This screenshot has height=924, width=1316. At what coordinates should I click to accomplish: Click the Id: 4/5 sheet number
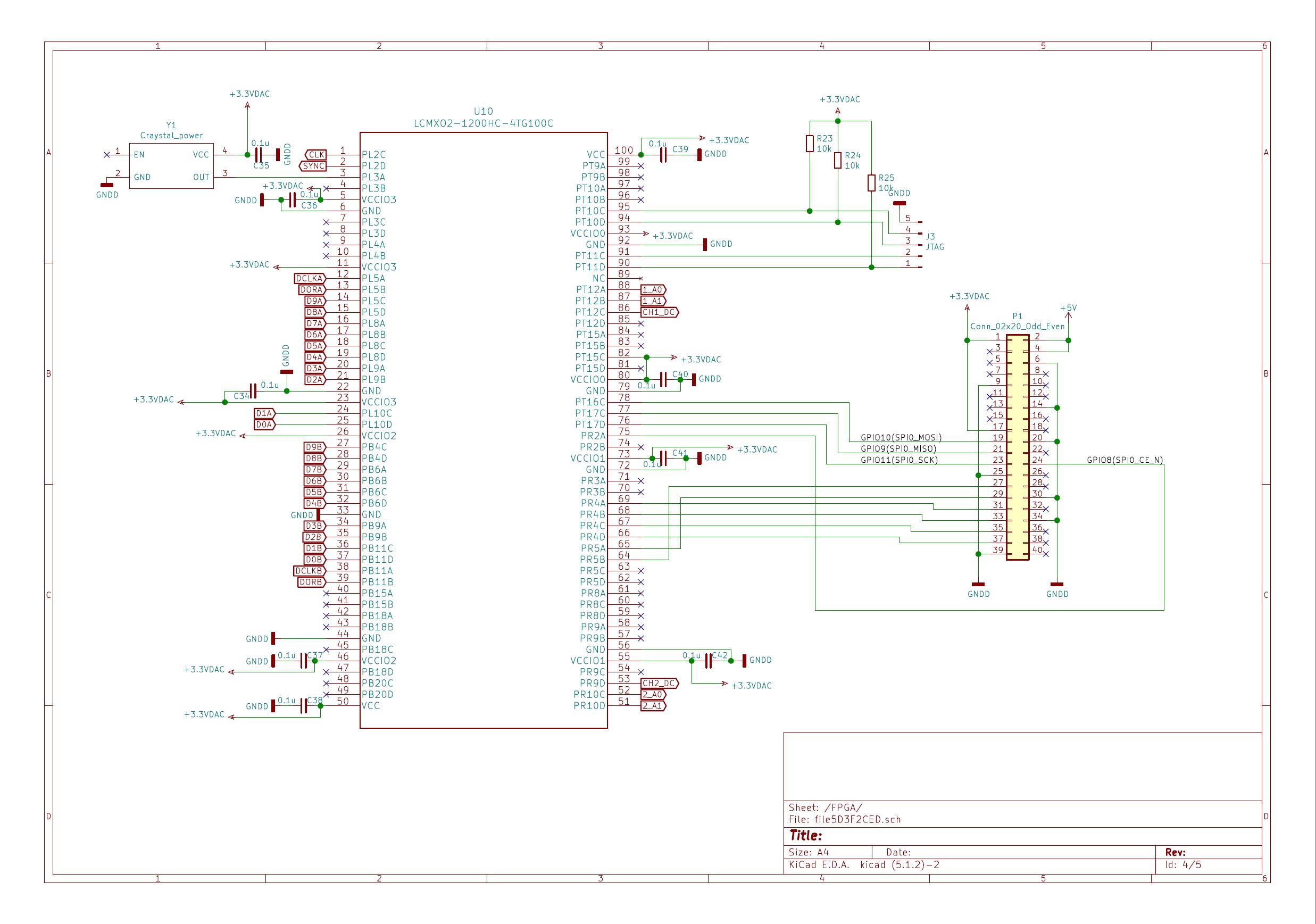tap(1183, 864)
